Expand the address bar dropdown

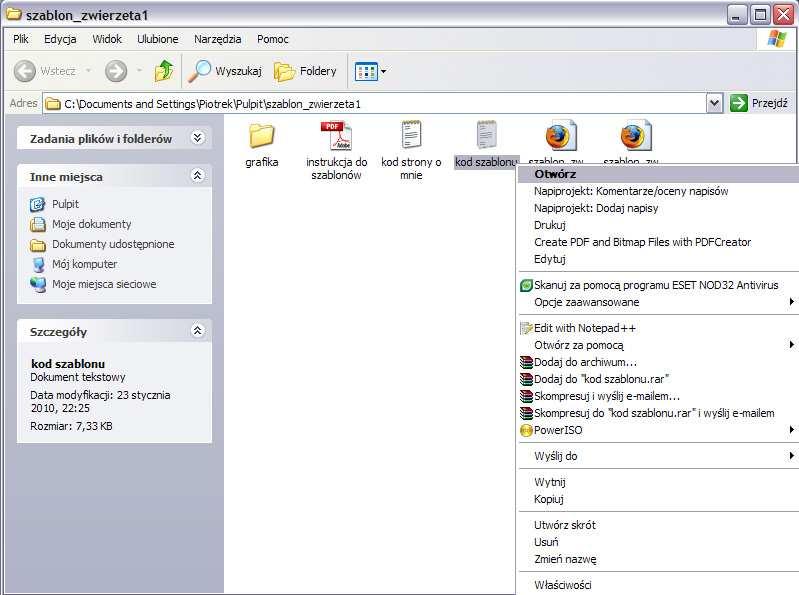coord(714,103)
